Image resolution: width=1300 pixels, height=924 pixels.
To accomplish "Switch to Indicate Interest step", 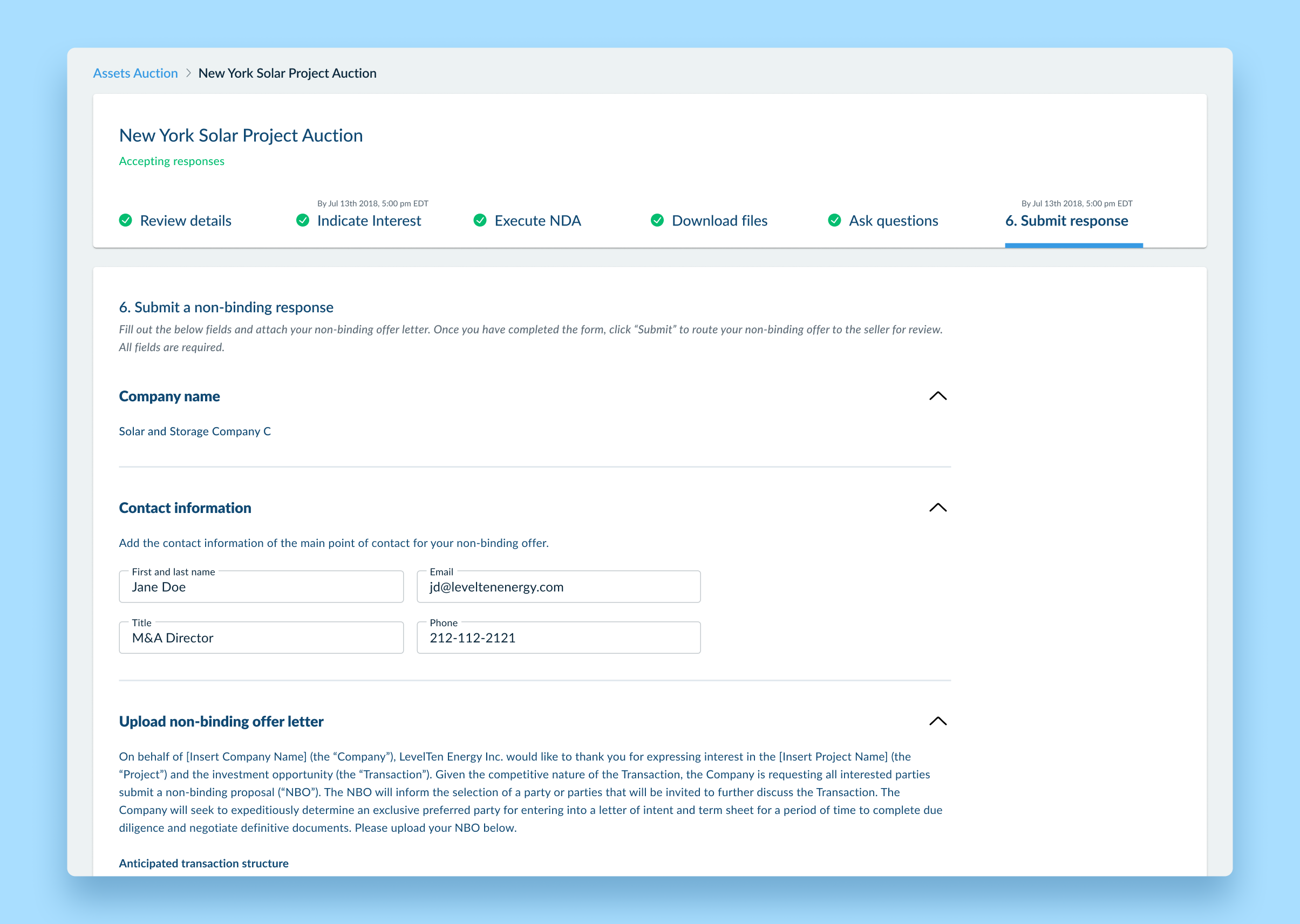I will coord(369,221).
